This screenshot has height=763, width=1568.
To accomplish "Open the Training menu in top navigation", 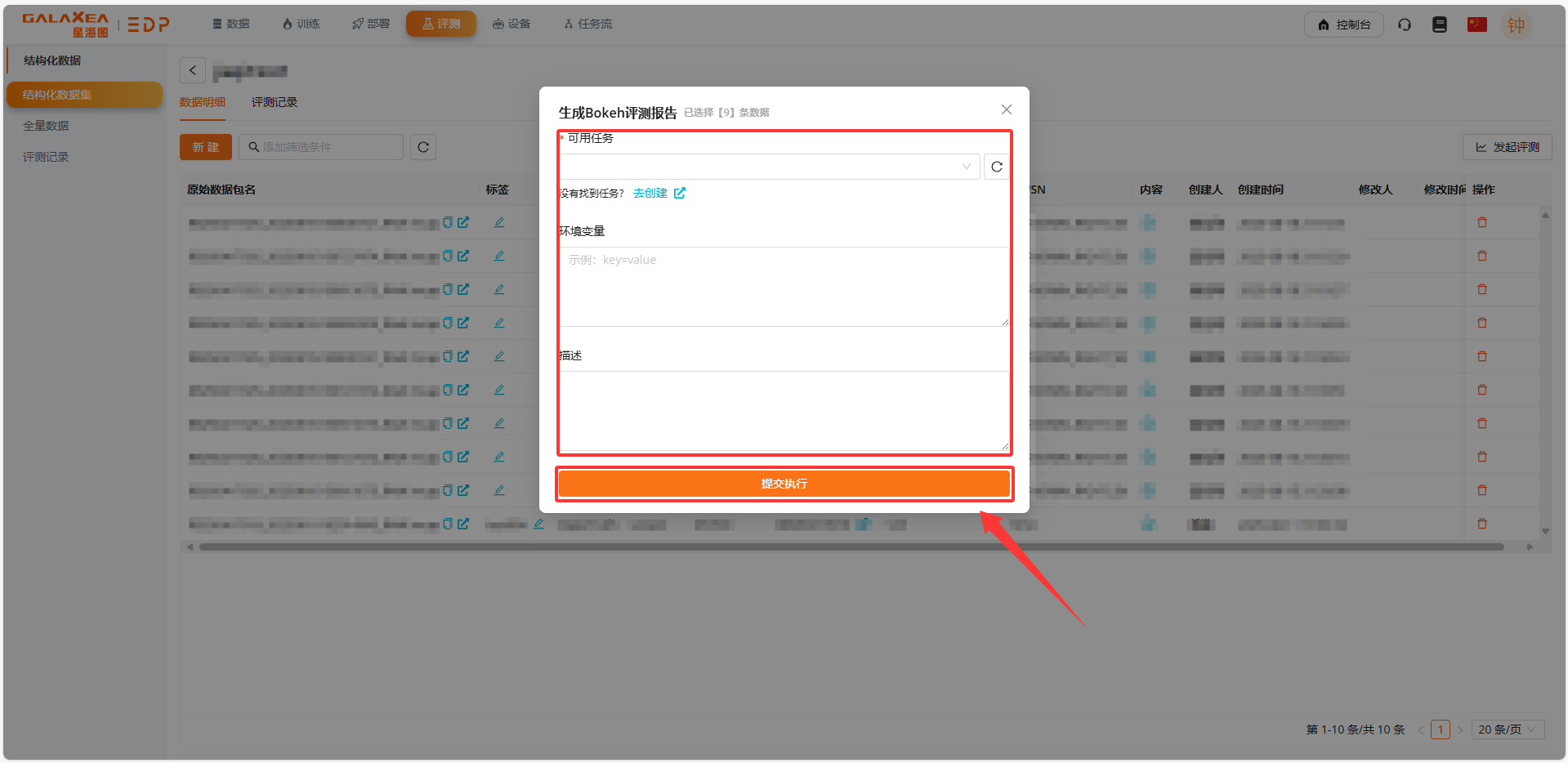I will coord(301,24).
